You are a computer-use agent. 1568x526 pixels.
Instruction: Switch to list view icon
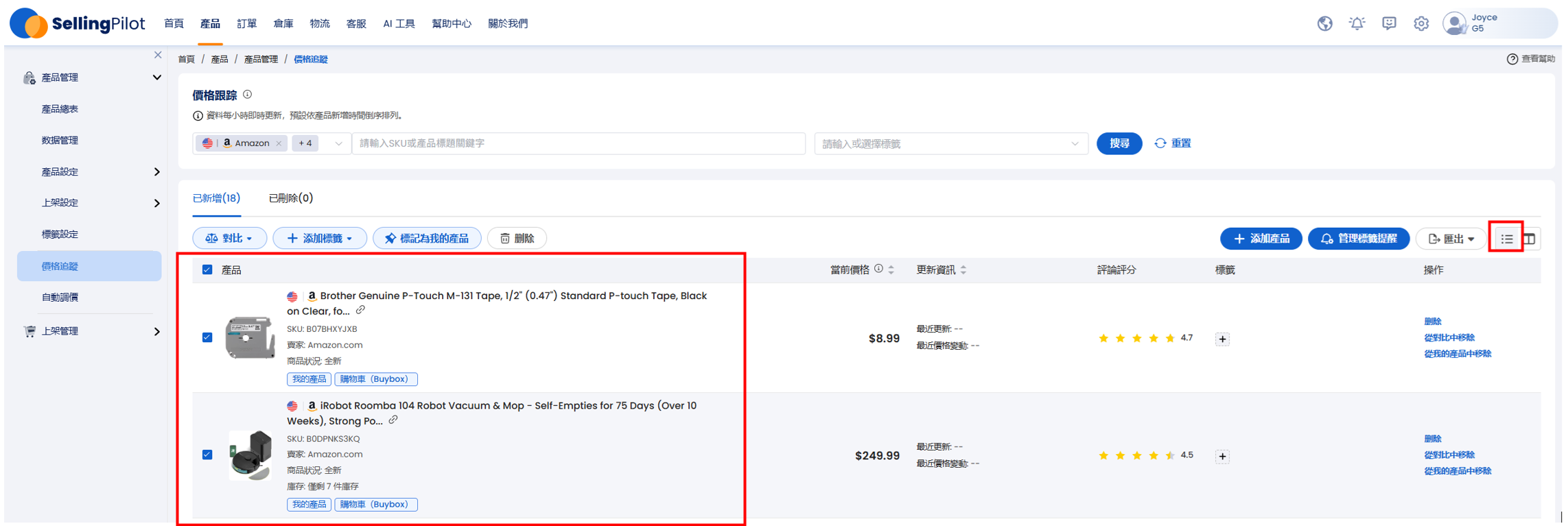[1506, 239]
